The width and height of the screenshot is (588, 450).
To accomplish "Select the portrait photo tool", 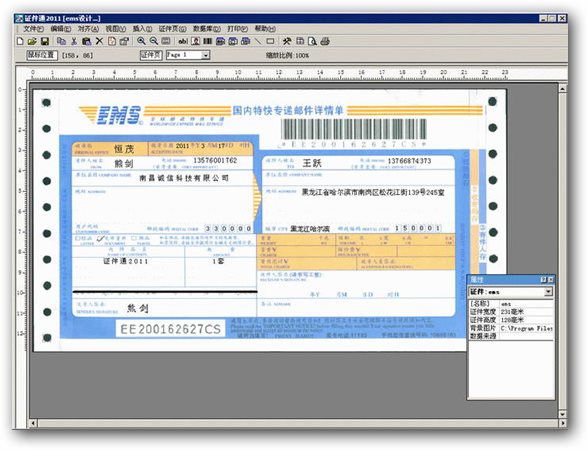I will [195, 41].
